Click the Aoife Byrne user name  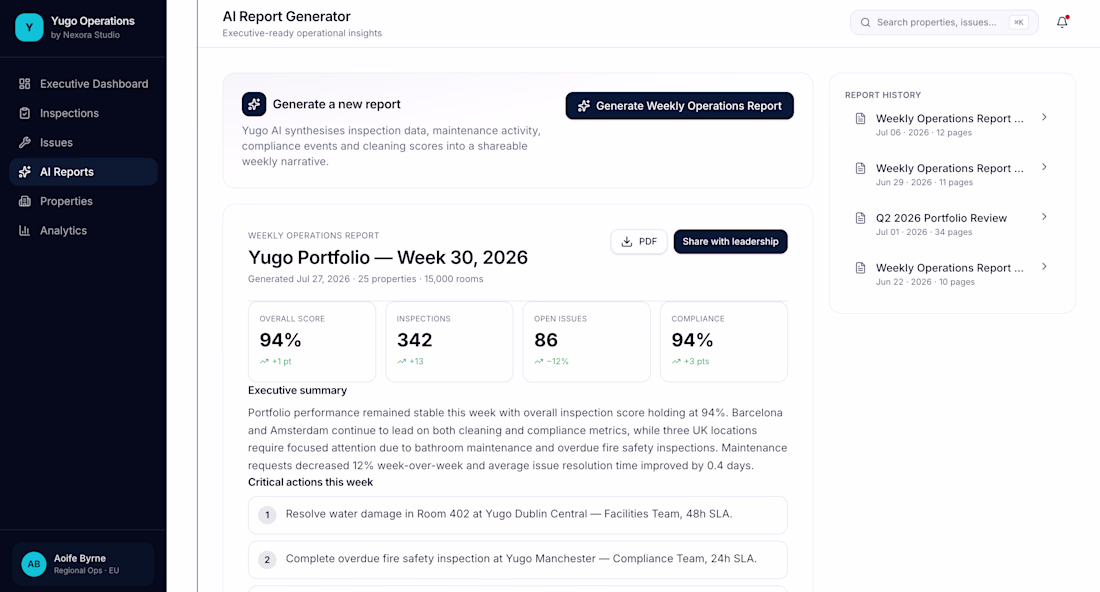[x=80, y=558]
